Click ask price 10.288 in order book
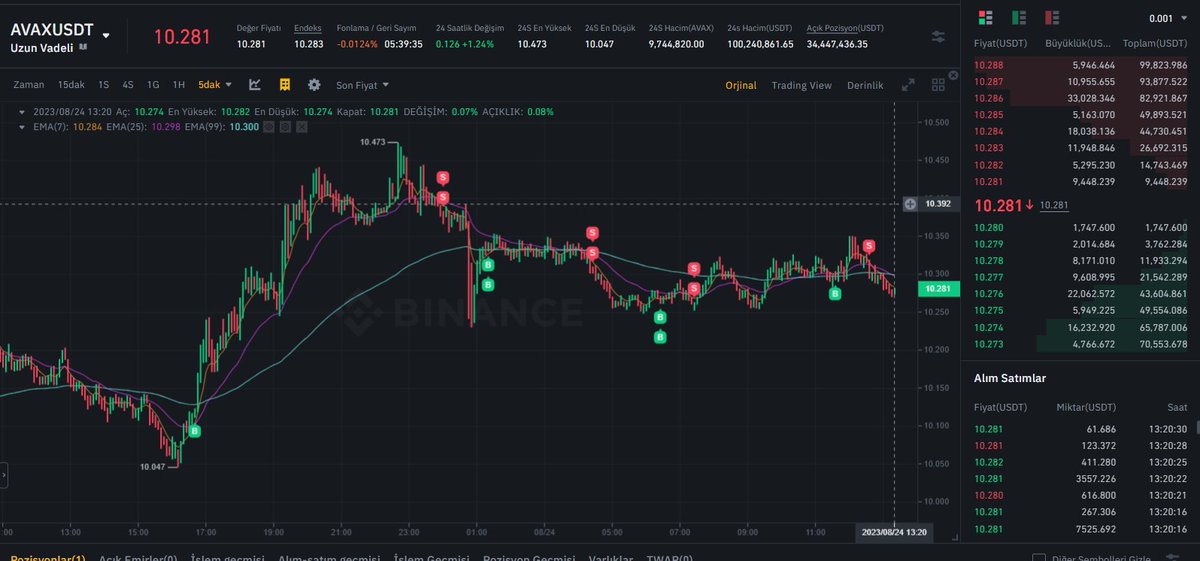This screenshot has width=1200, height=561. pos(988,64)
